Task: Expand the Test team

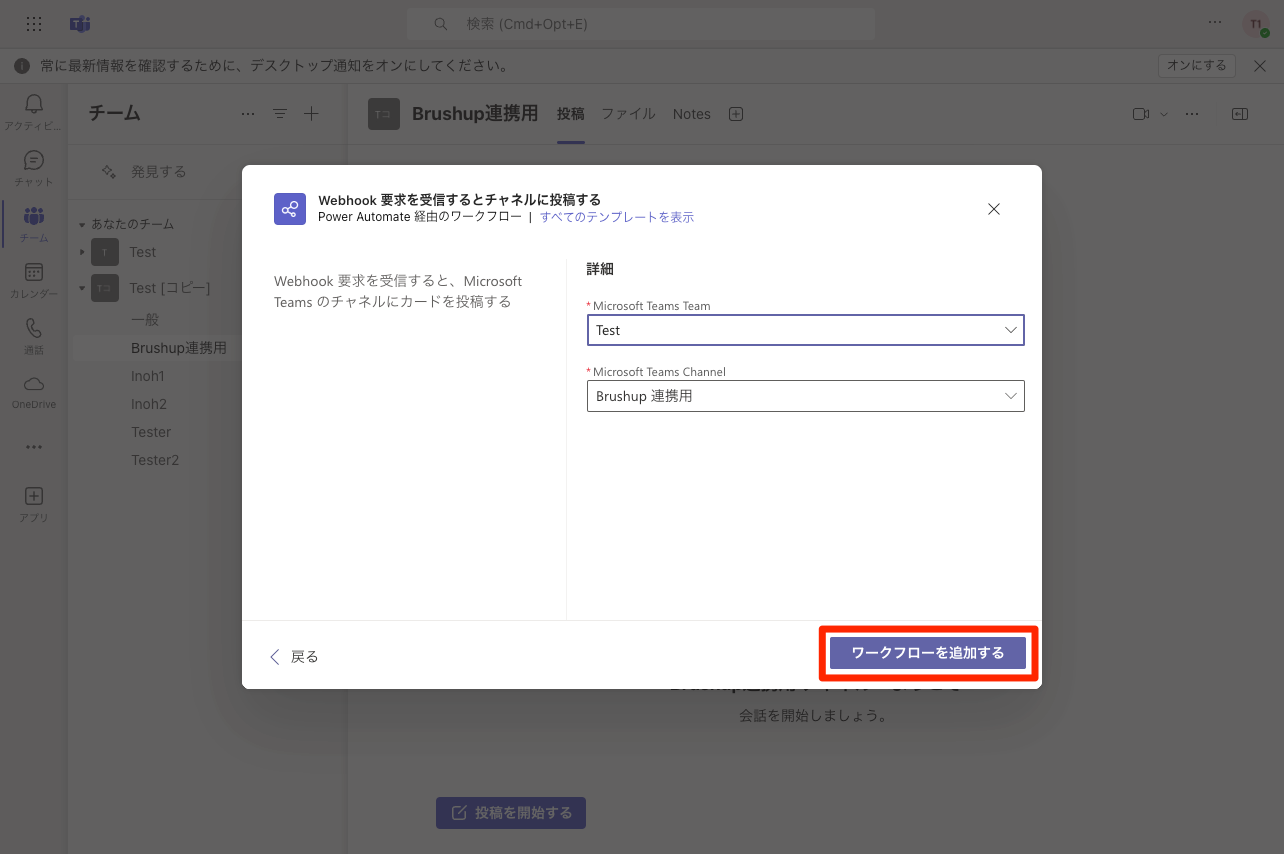Action: tap(82, 252)
